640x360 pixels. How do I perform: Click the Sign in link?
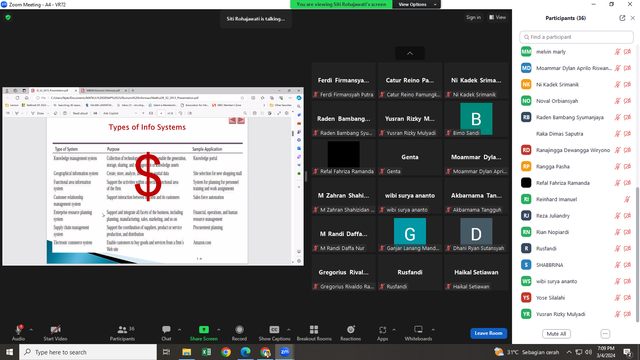[x=473, y=17]
